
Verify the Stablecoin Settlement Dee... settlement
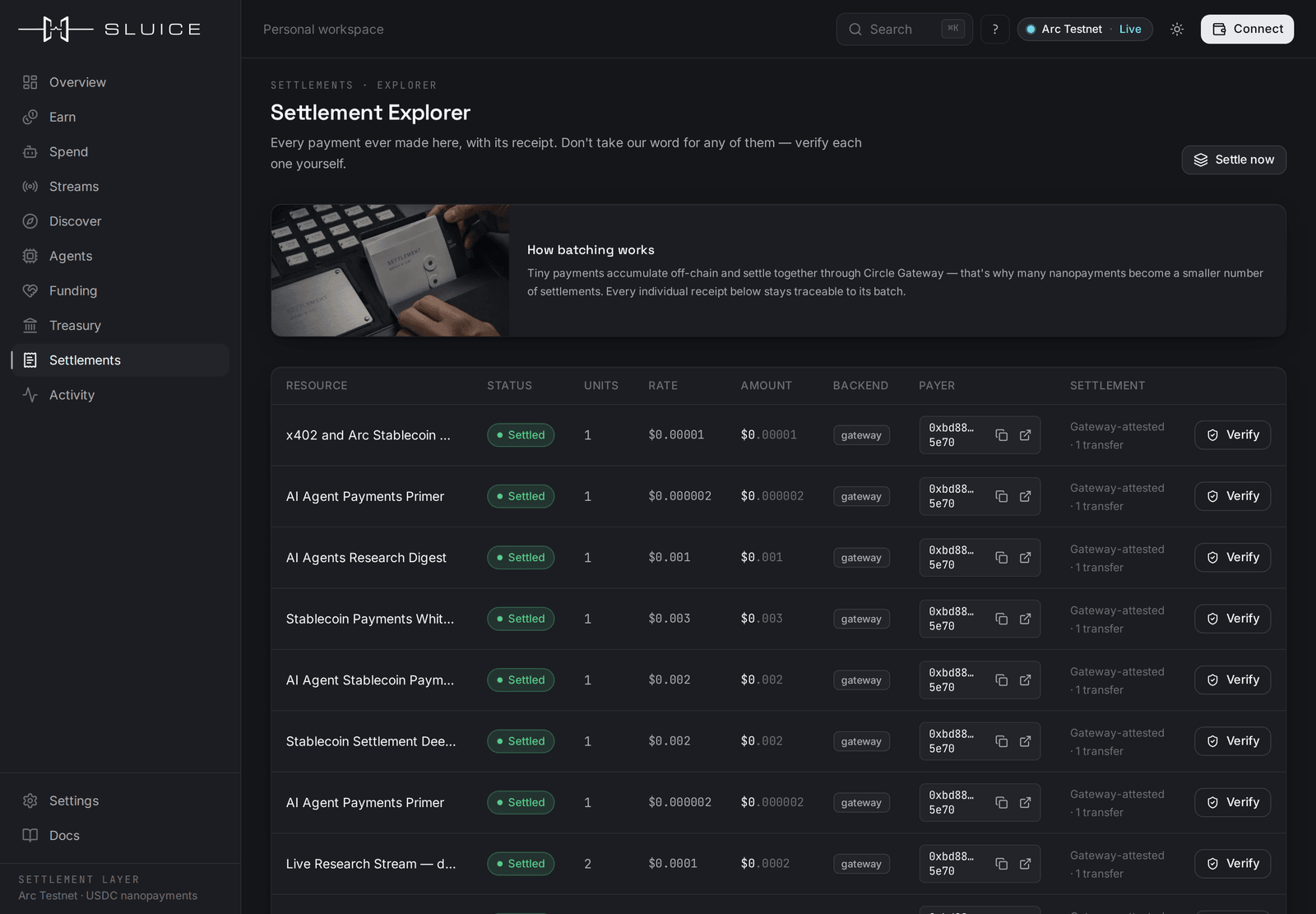[1232, 741]
